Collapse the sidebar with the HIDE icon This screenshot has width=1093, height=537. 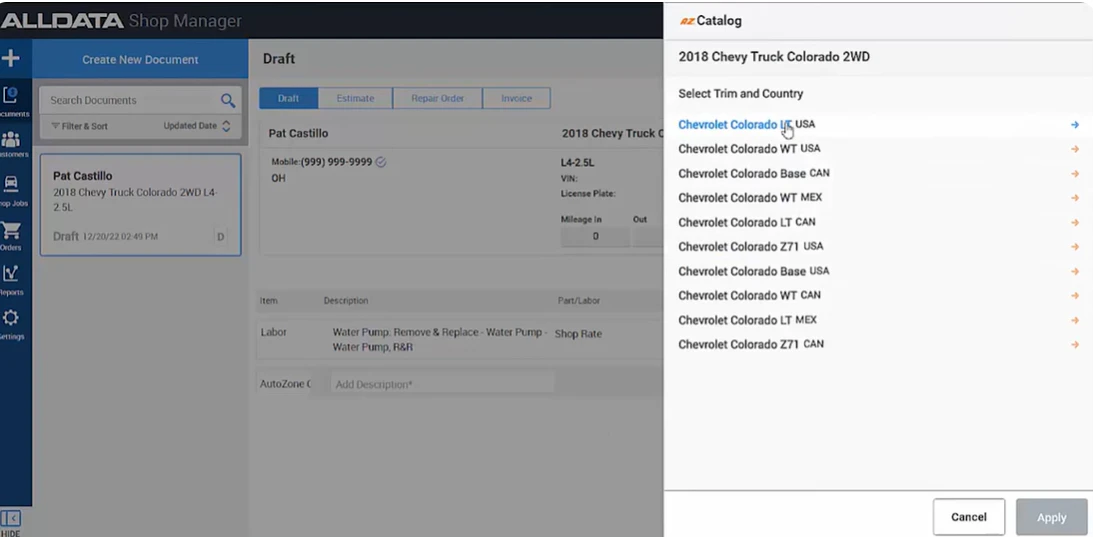click(10, 523)
